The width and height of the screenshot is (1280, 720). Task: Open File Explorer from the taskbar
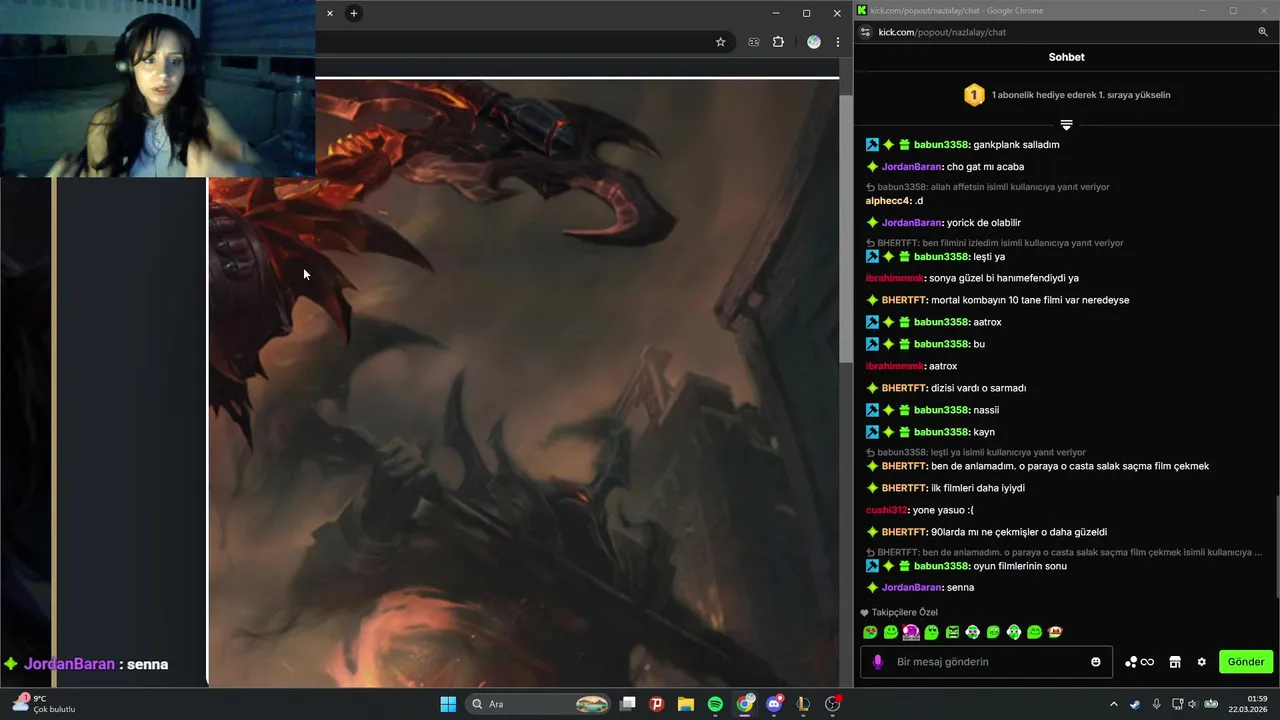(686, 704)
